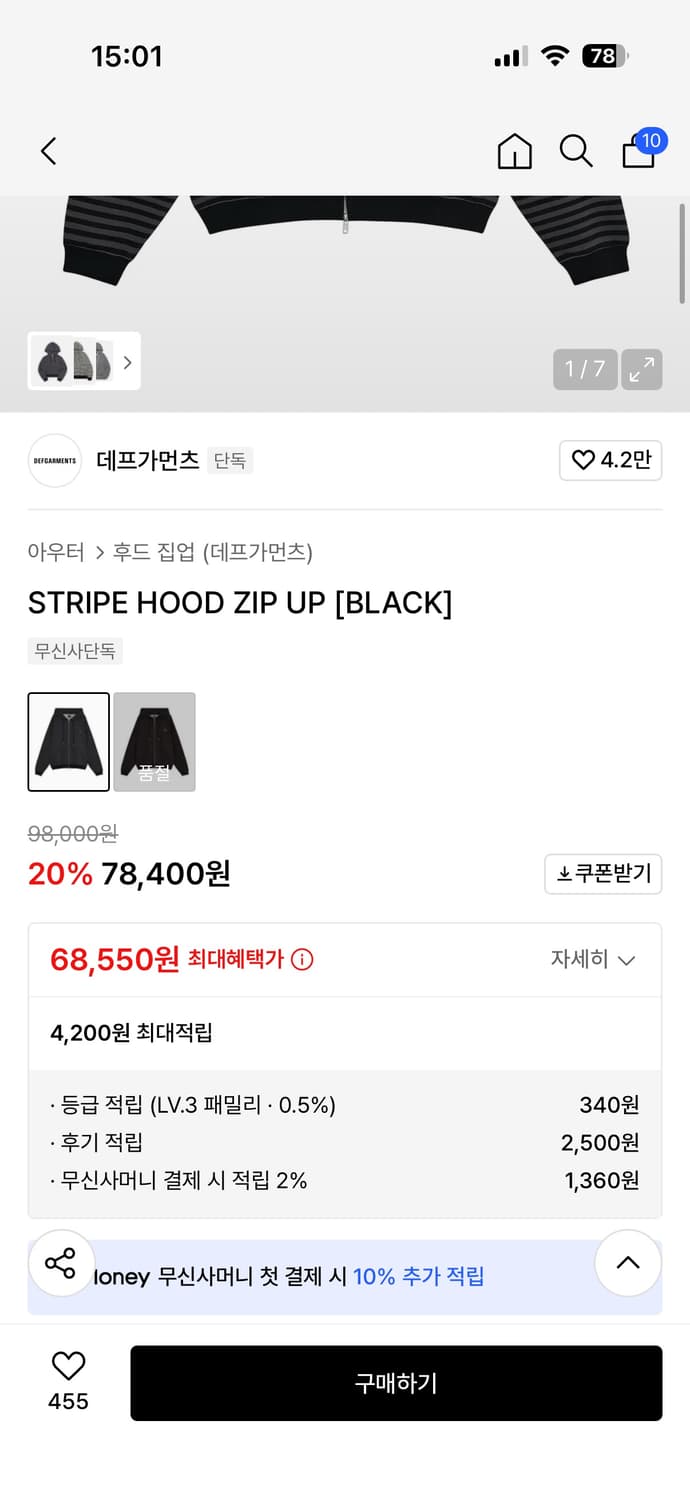
Task: Expand benefit details with 자세히 chevron
Action: 594,959
